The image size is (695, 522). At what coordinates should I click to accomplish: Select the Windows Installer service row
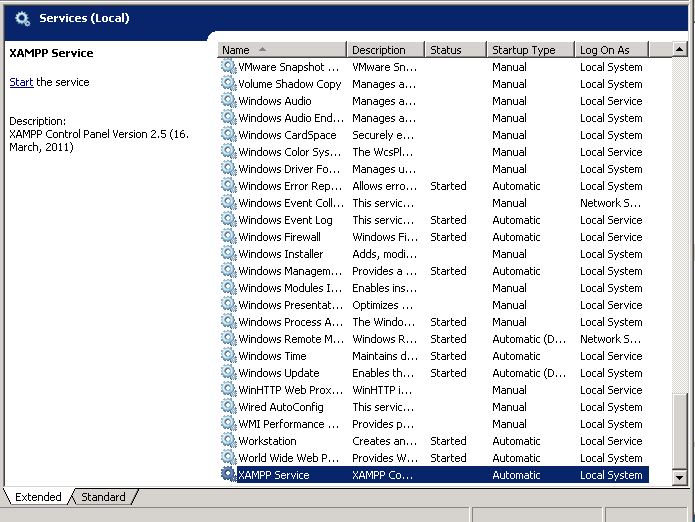click(x=280, y=254)
